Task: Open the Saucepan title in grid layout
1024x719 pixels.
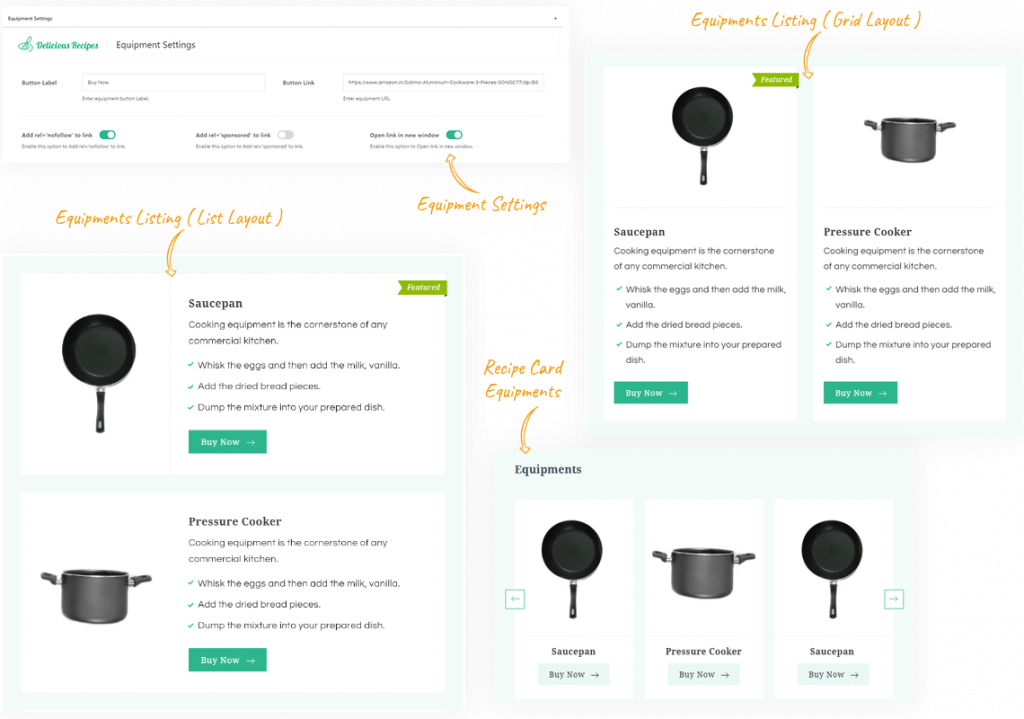Action: point(639,232)
